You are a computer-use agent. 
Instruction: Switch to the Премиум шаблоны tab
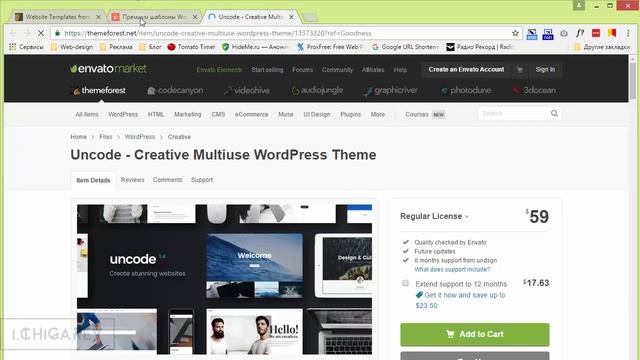(x=154, y=17)
